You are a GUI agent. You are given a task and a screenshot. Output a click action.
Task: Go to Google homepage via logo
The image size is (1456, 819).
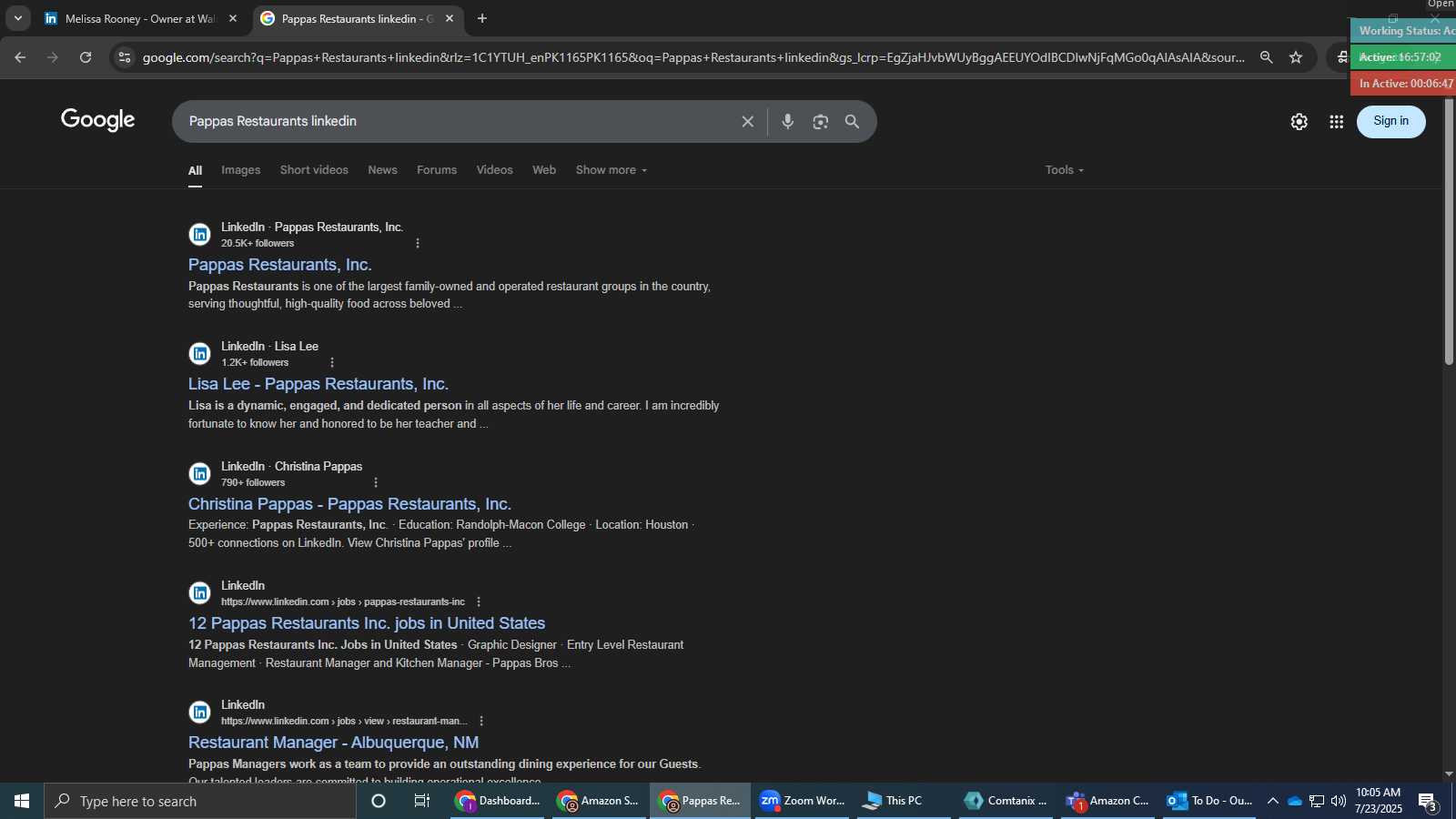[98, 119]
